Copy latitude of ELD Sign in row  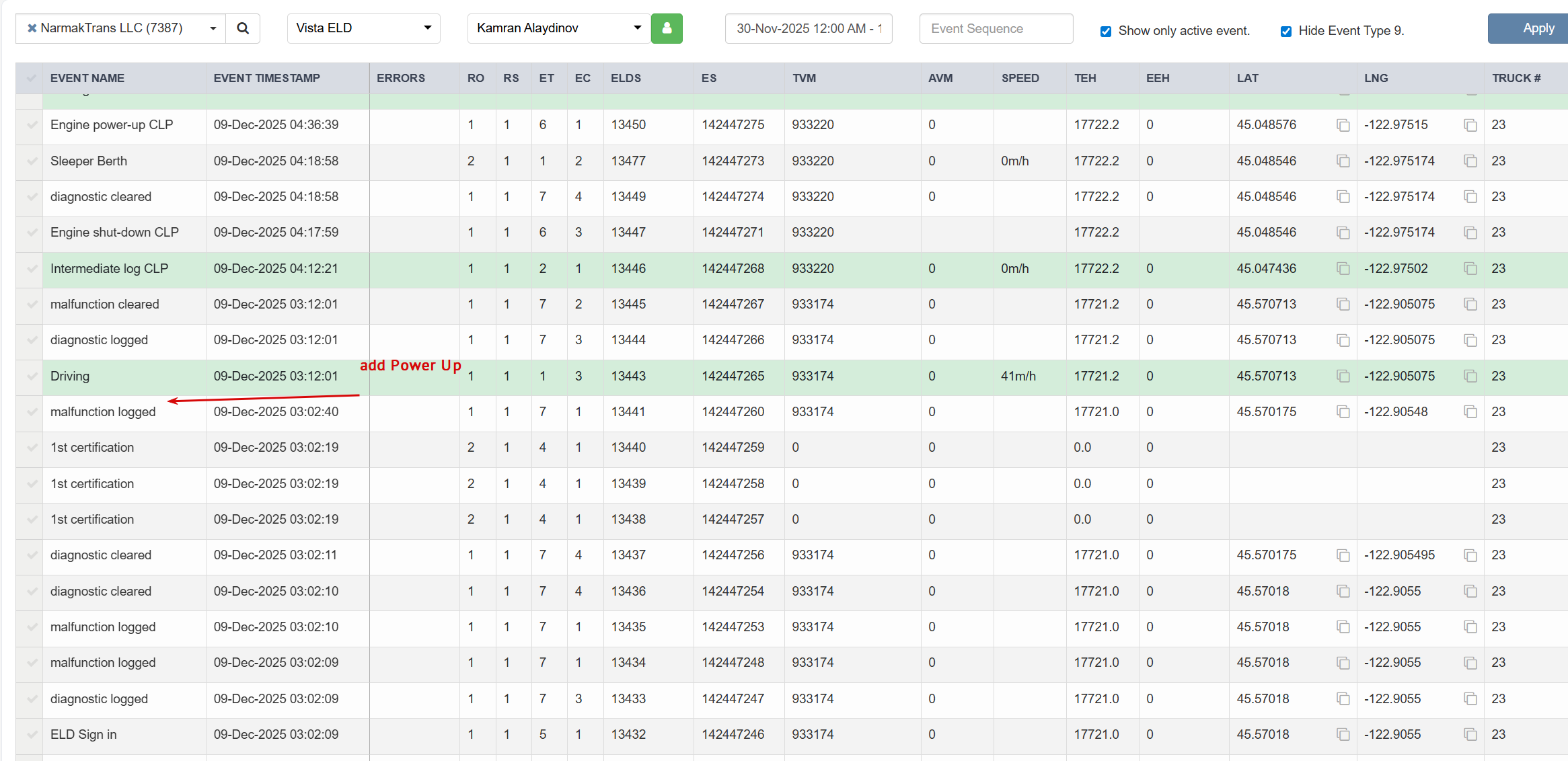pos(1343,735)
